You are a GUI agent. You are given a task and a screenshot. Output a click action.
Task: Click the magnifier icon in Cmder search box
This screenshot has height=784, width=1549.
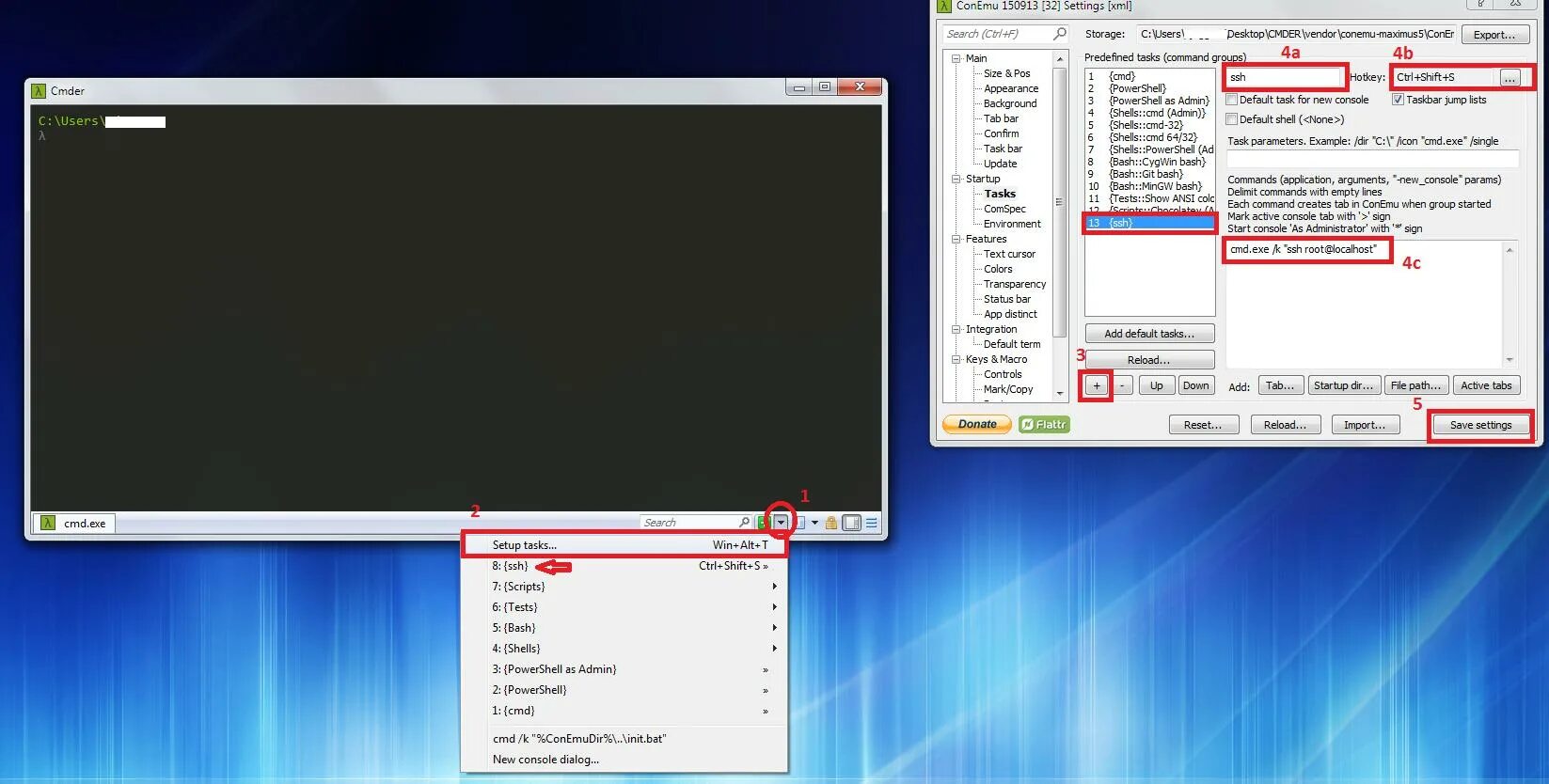744,522
